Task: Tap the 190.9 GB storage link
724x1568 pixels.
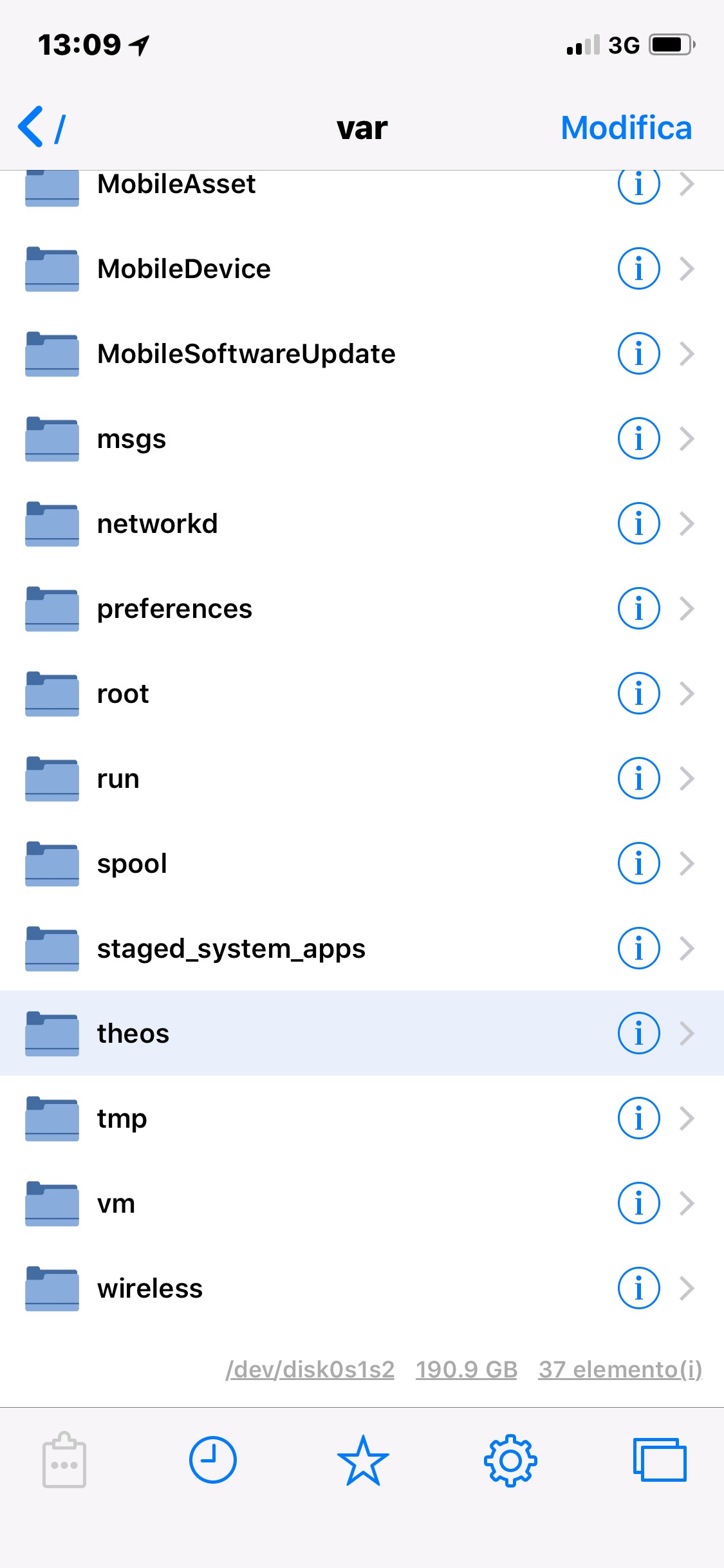Action: [467, 1369]
